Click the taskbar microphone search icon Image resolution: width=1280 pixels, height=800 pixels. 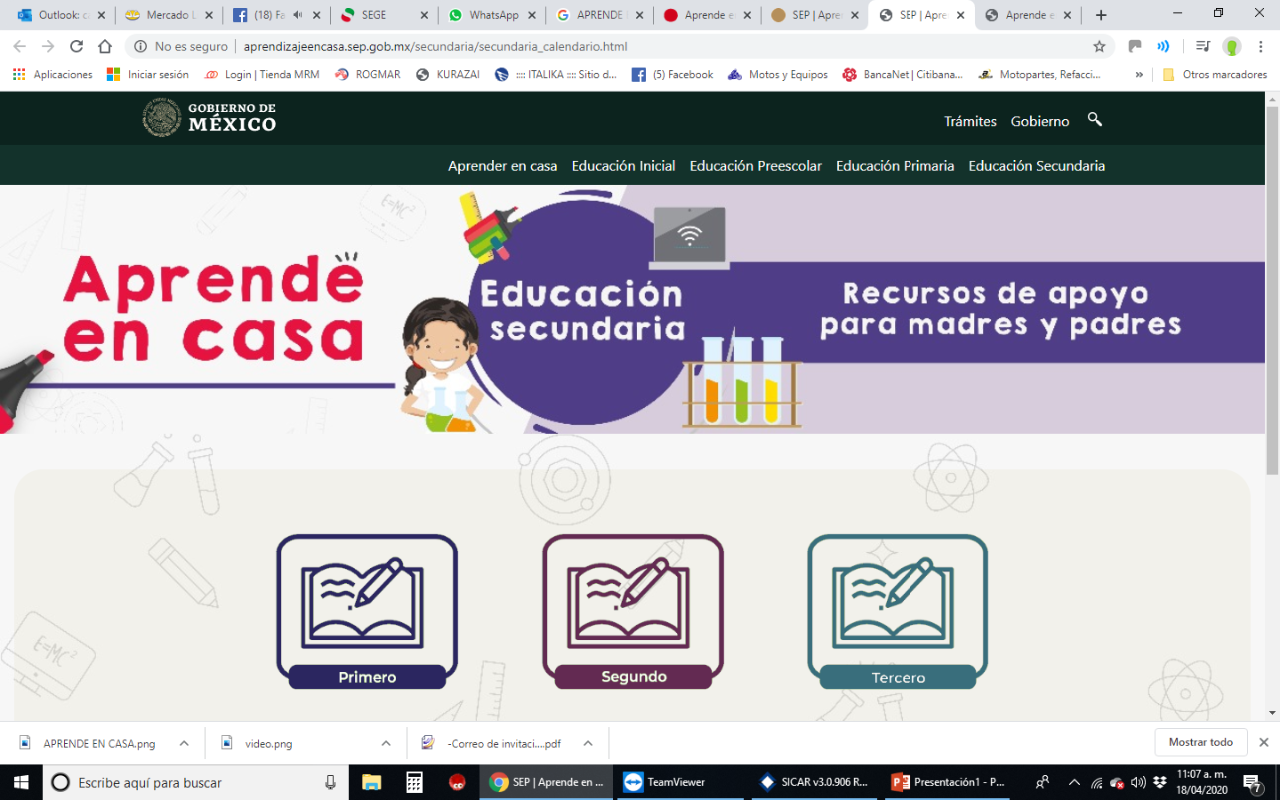click(x=330, y=782)
